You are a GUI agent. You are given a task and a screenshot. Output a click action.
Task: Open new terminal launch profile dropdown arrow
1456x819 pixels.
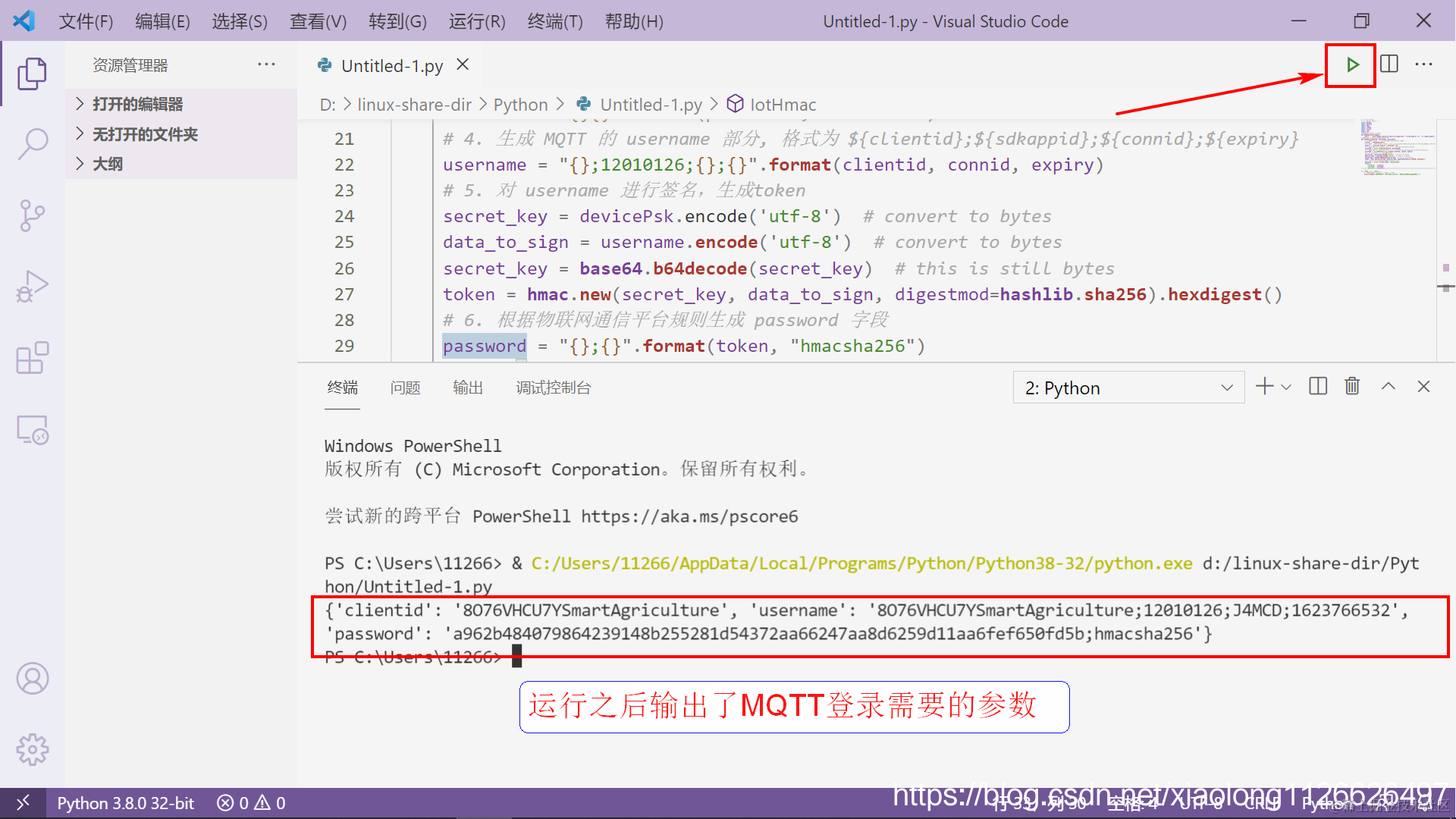[x=1286, y=388]
